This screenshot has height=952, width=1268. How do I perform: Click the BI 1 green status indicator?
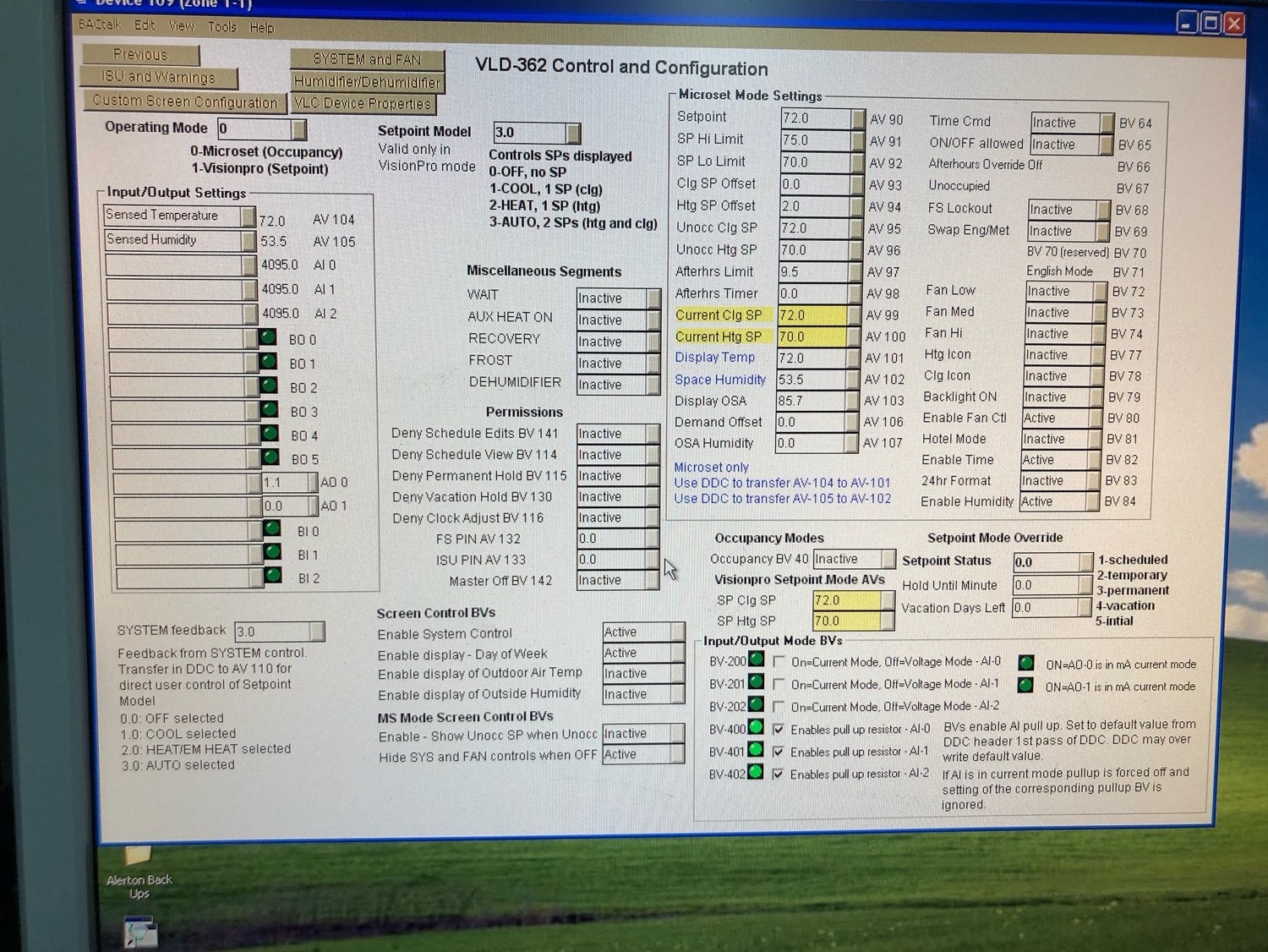[272, 553]
